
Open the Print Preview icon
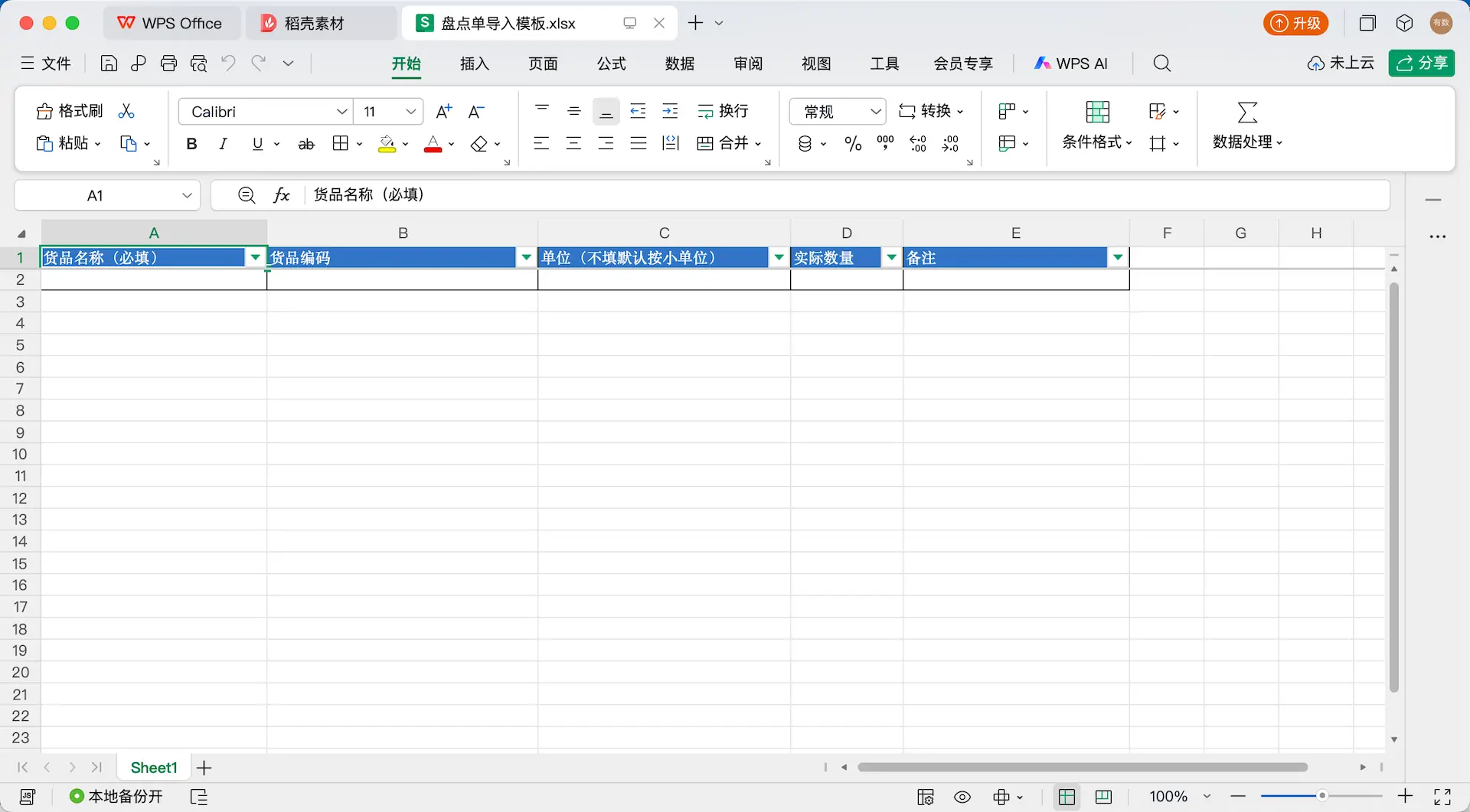(198, 64)
